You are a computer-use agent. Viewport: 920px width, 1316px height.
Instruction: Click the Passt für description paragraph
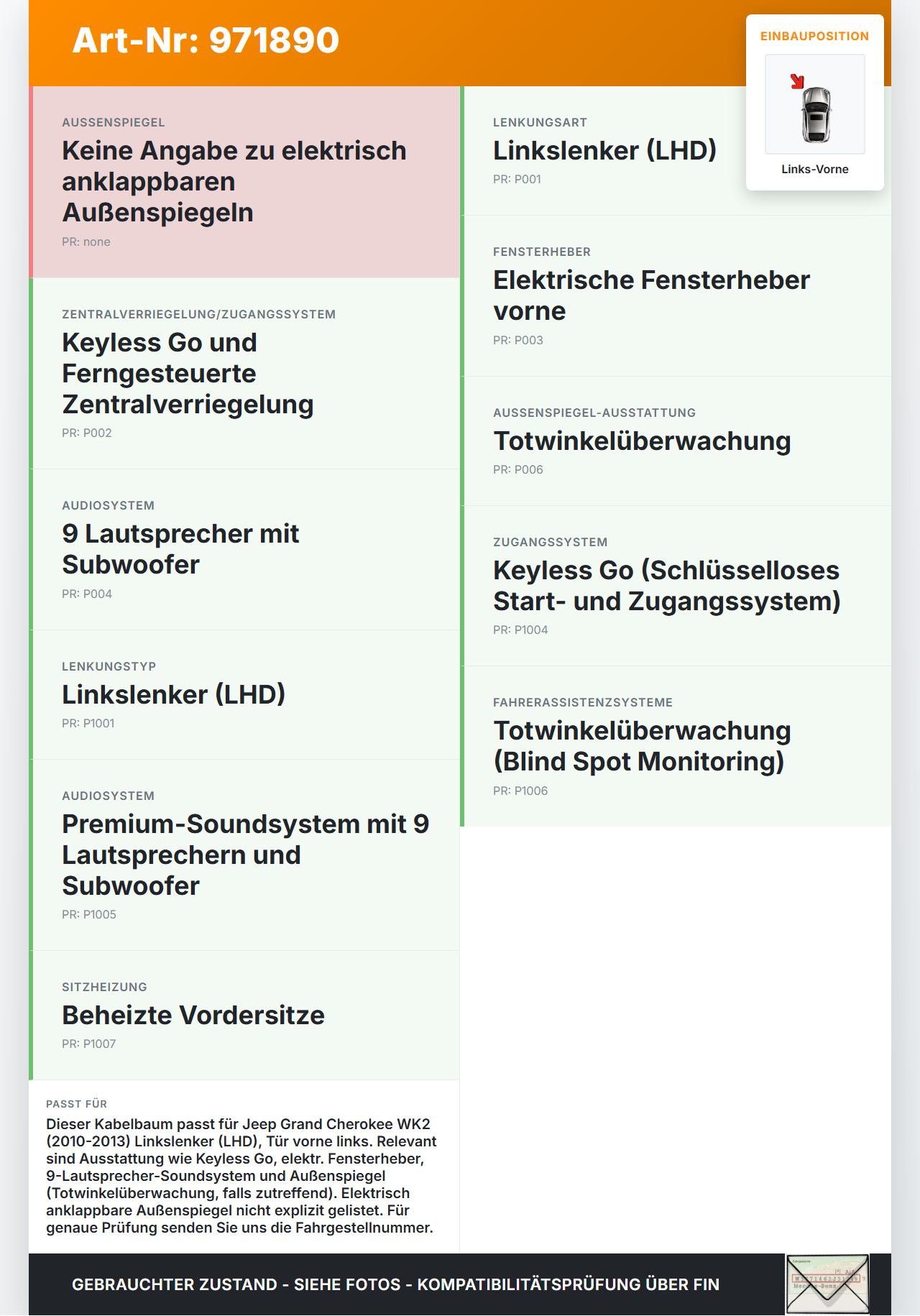tap(241, 1176)
